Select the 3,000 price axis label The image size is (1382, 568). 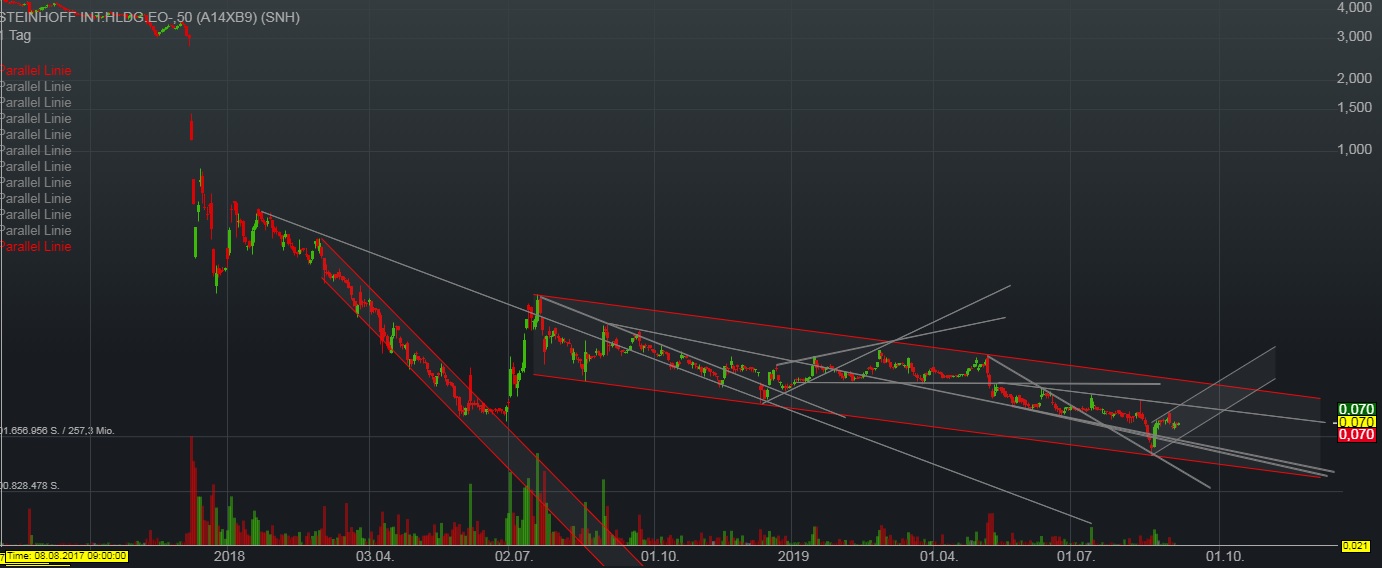pos(1354,36)
